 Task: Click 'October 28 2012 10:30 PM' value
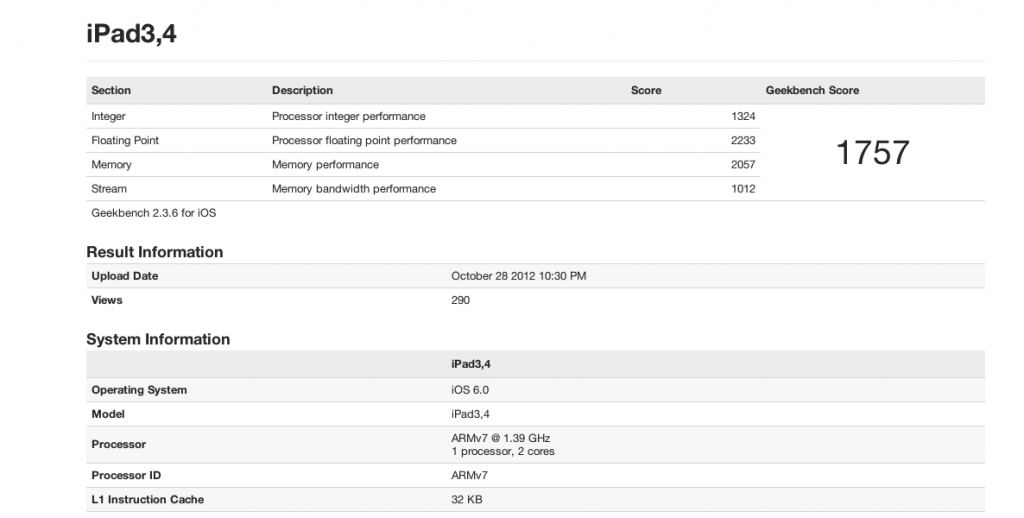tap(519, 276)
